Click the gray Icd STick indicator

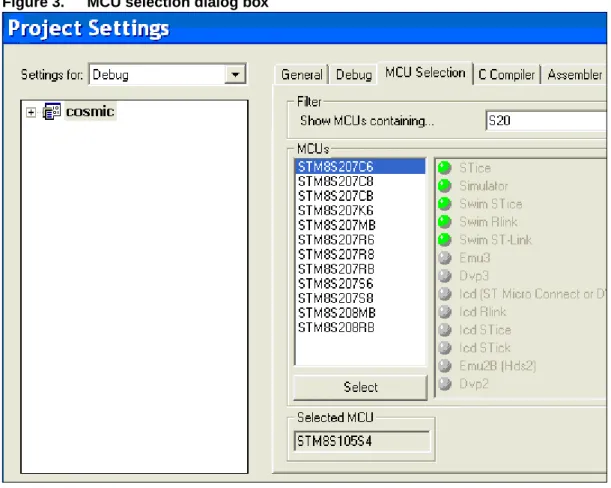pos(445,348)
